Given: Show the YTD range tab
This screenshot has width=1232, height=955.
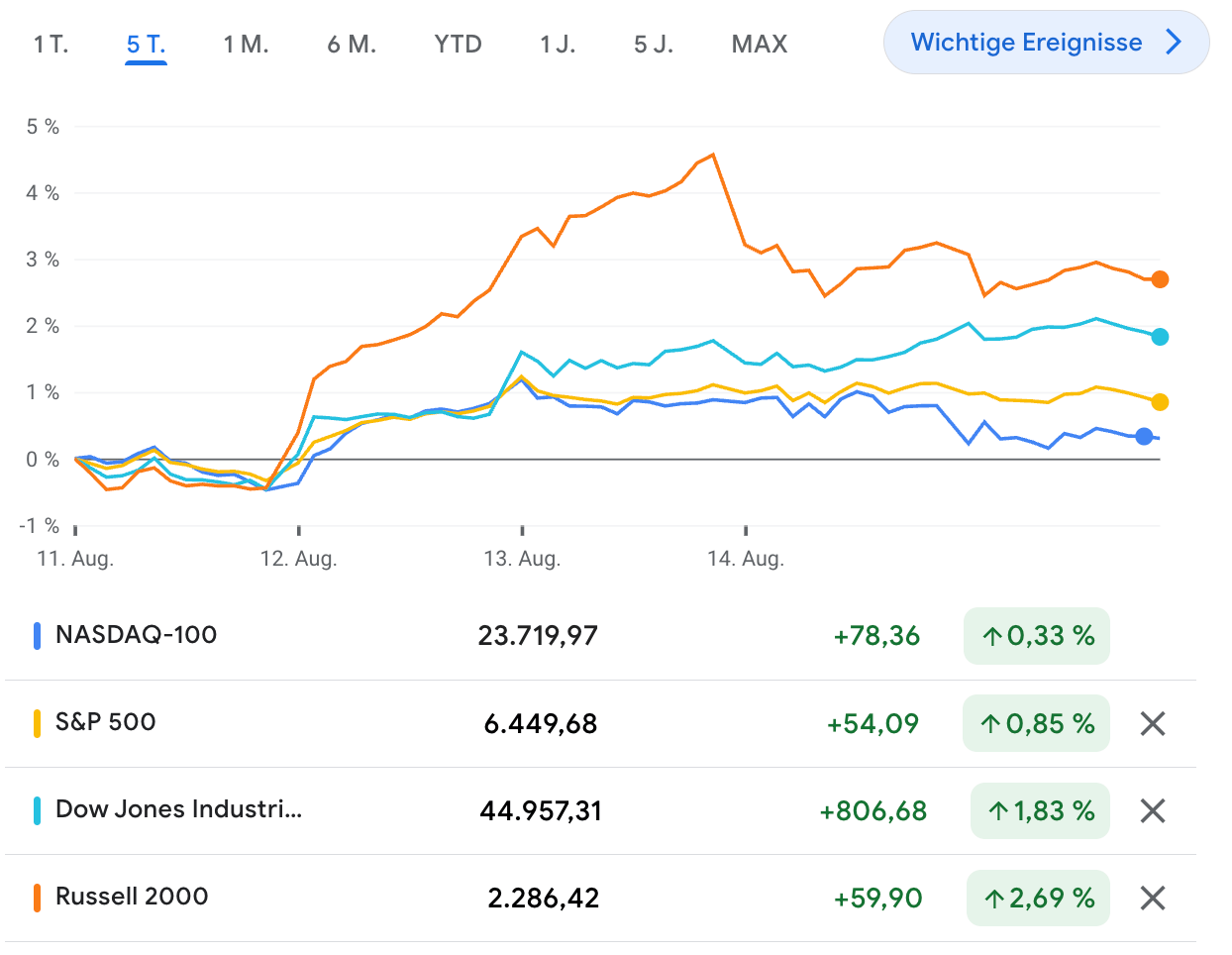Looking at the screenshot, I should 458,45.
